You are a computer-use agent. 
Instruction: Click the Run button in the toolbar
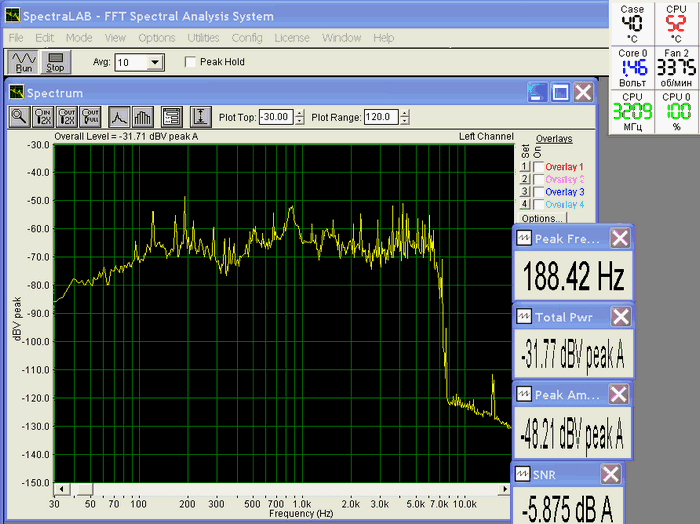tap(23, 62)
